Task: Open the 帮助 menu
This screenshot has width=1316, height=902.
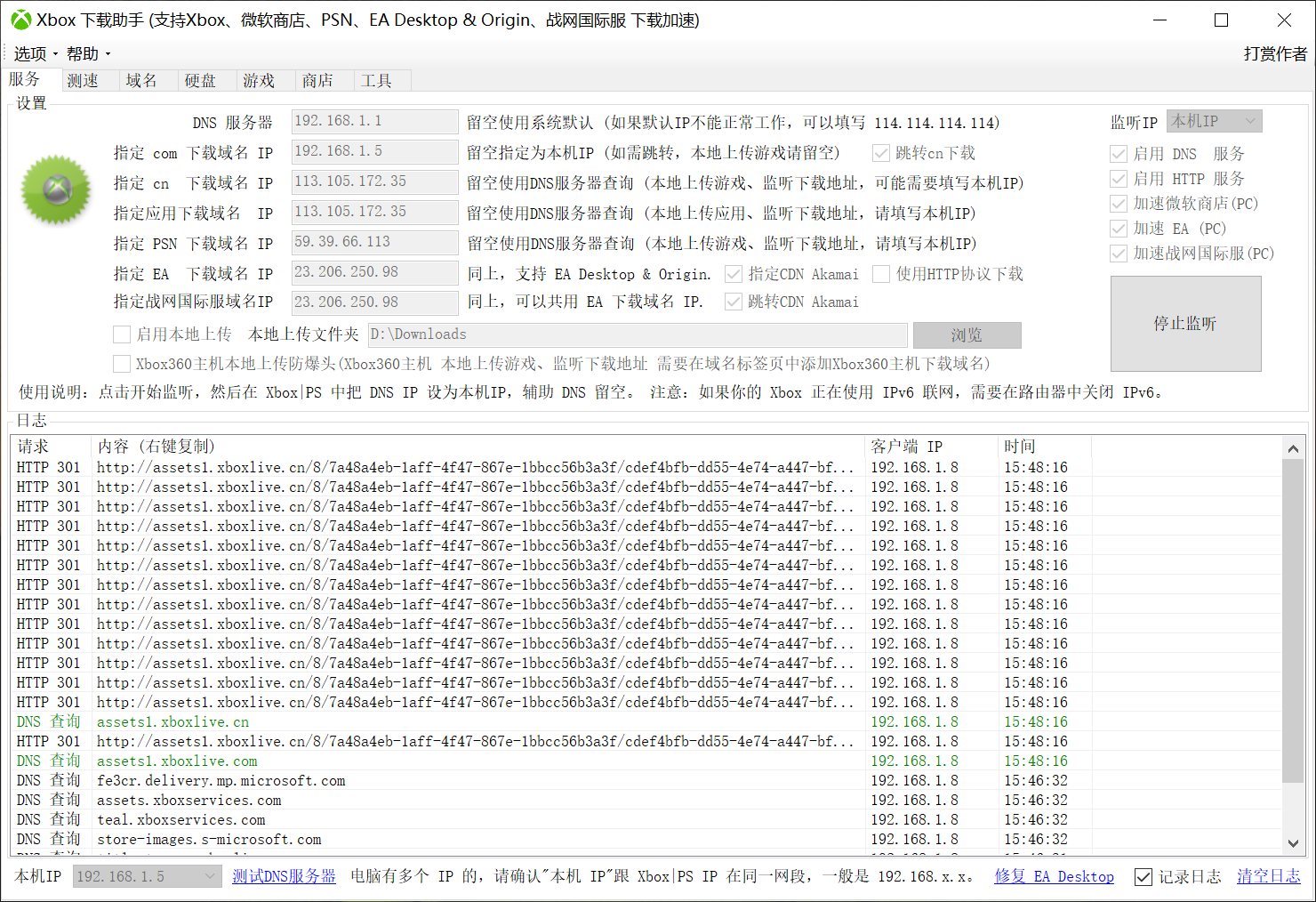Action: coord(88,54)
